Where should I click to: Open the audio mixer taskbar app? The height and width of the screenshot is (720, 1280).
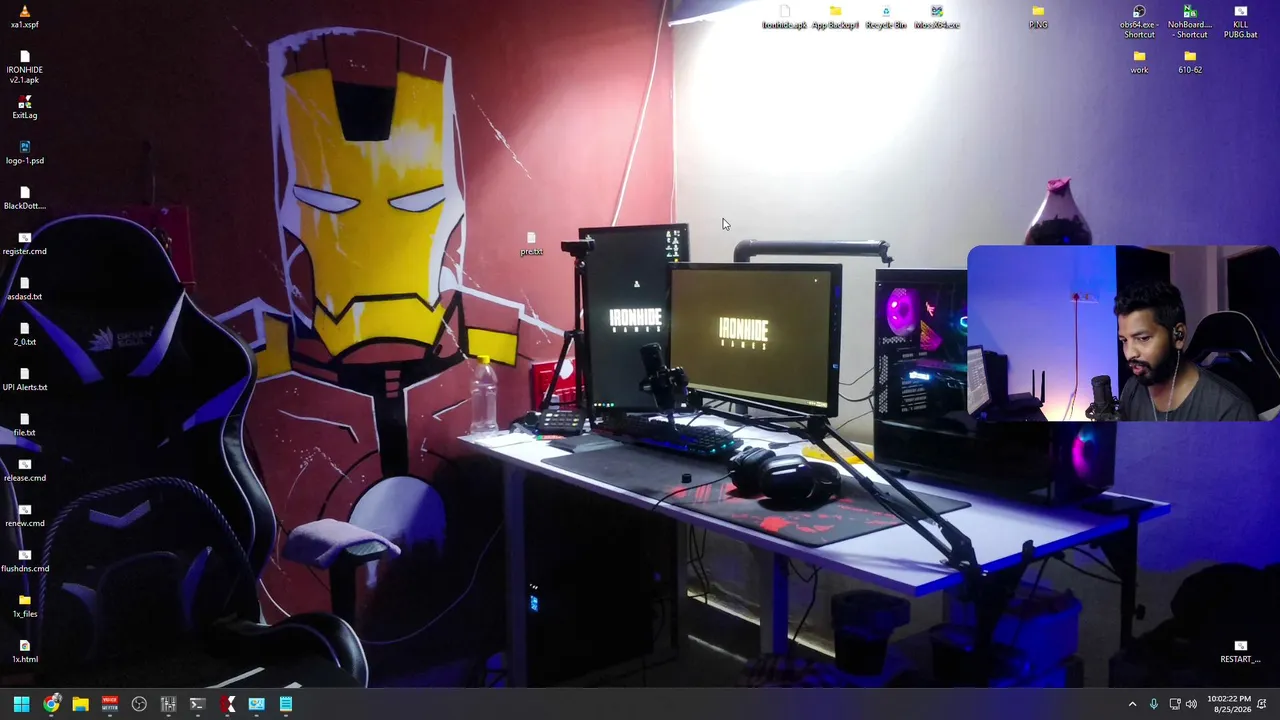pos(168,704)
